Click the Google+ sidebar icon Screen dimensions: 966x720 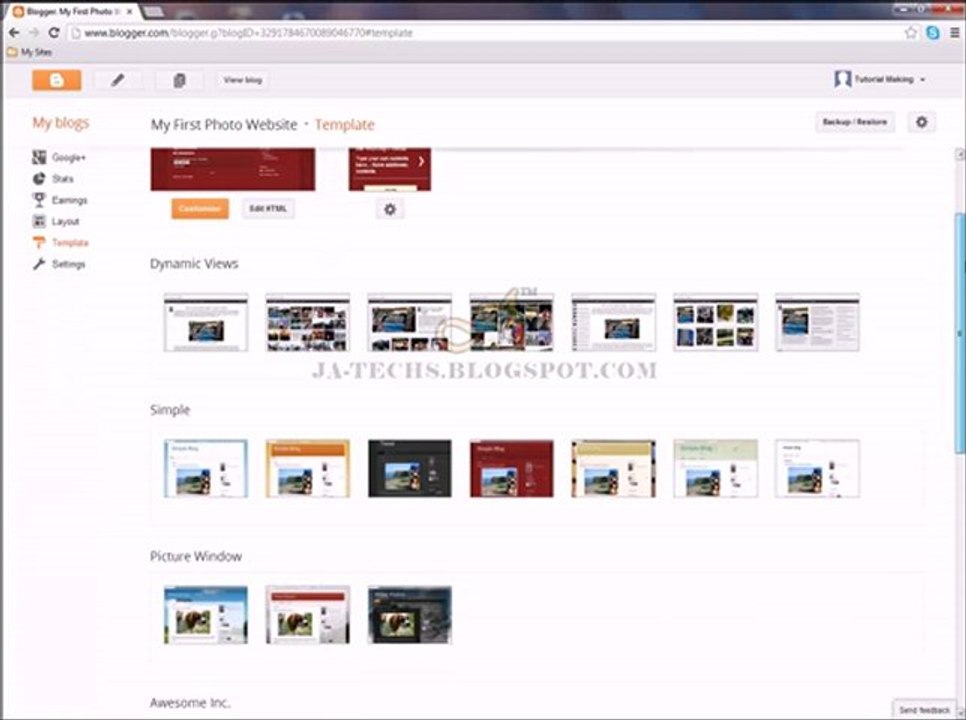(39, 157)
